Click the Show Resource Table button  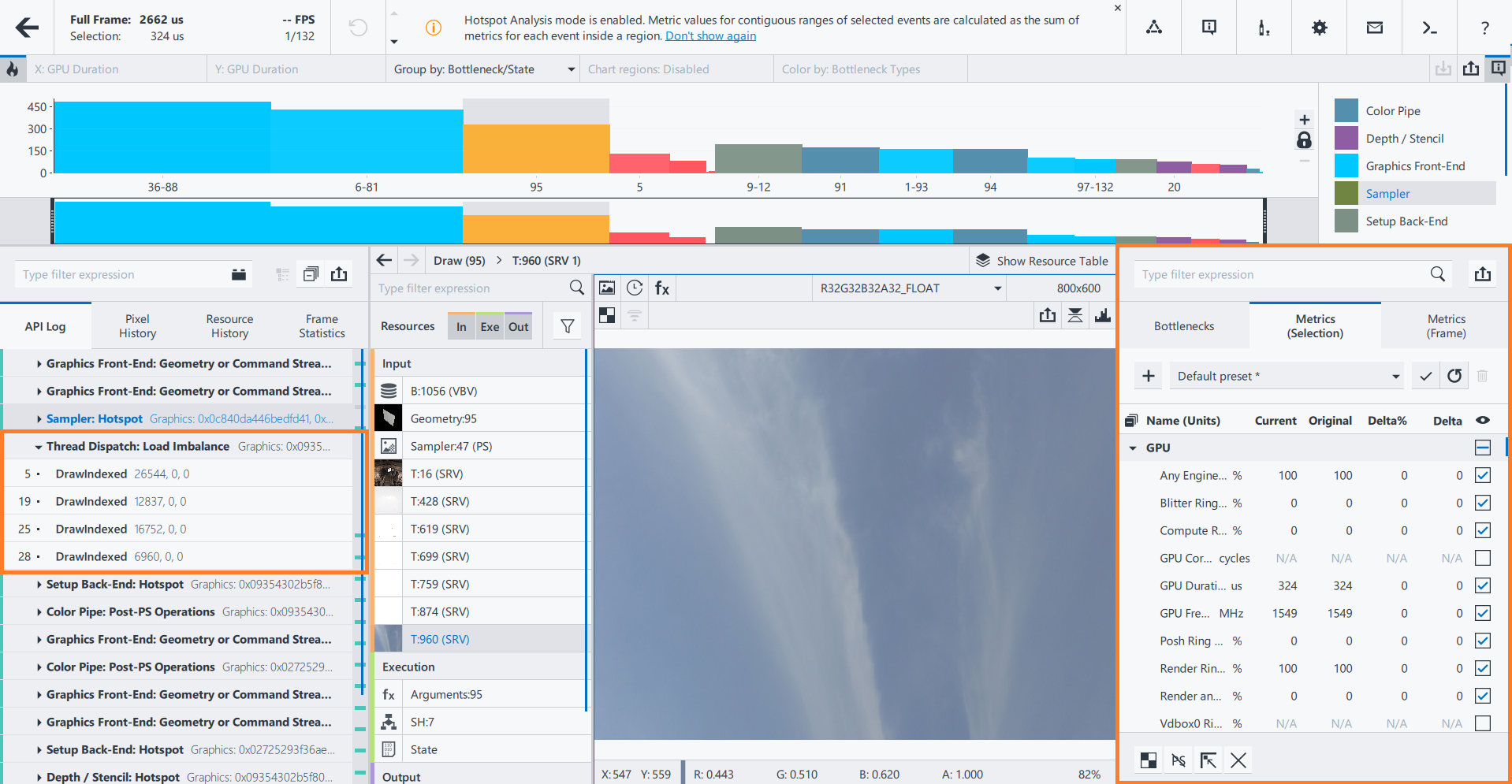1041,261
